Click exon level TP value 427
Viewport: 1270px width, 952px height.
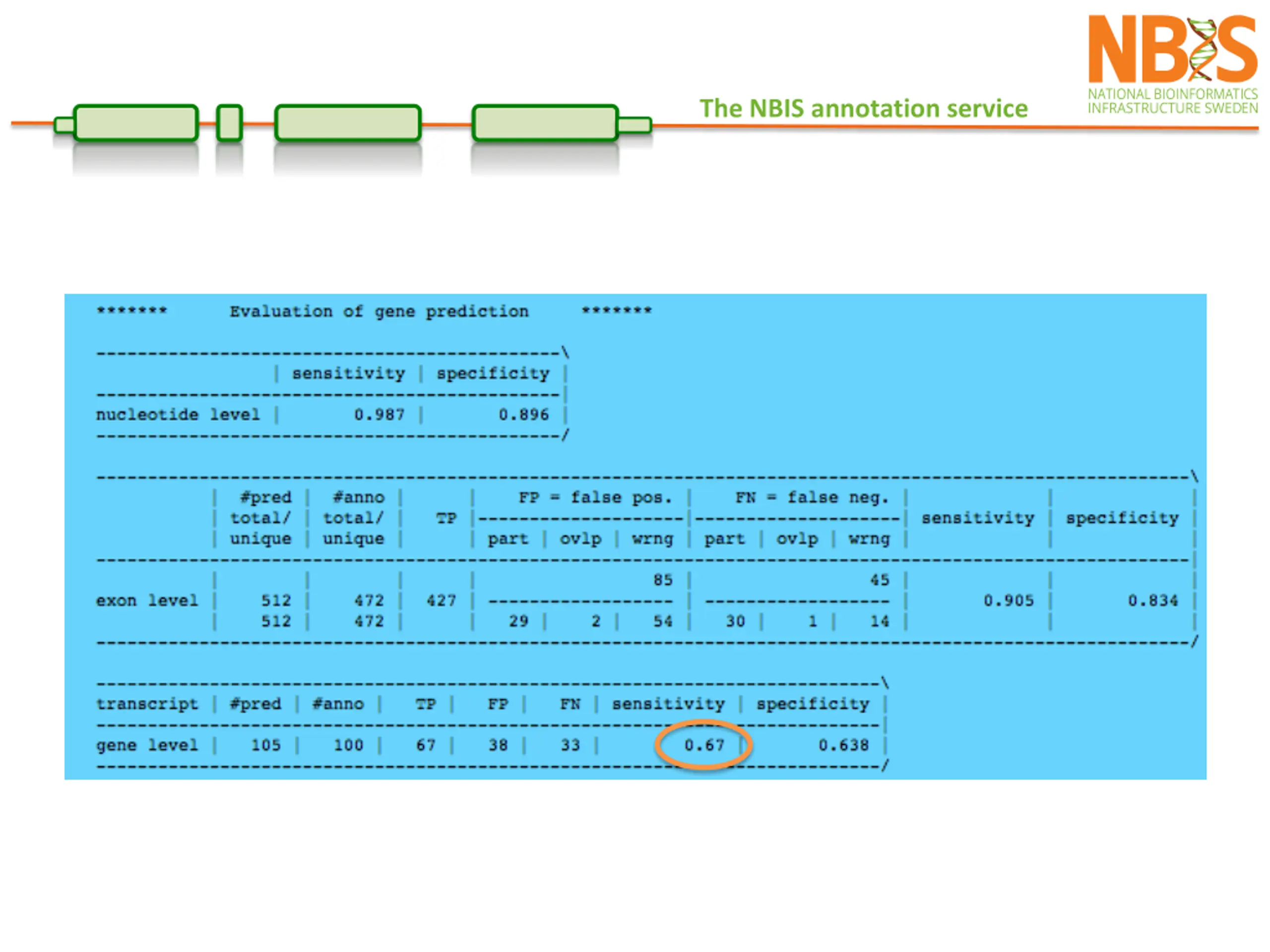pos(441,601)
